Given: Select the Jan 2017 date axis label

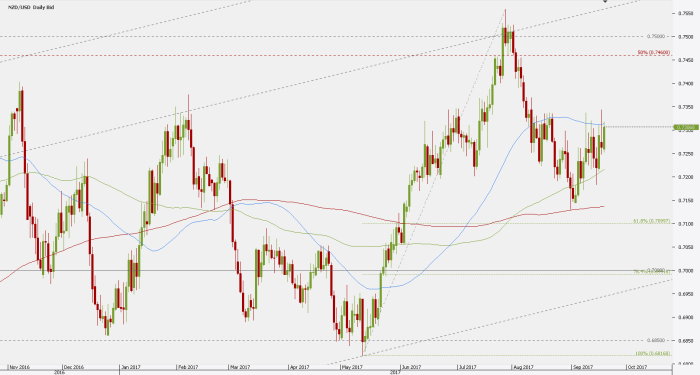Looking at the screenshot, I should 132,367.
